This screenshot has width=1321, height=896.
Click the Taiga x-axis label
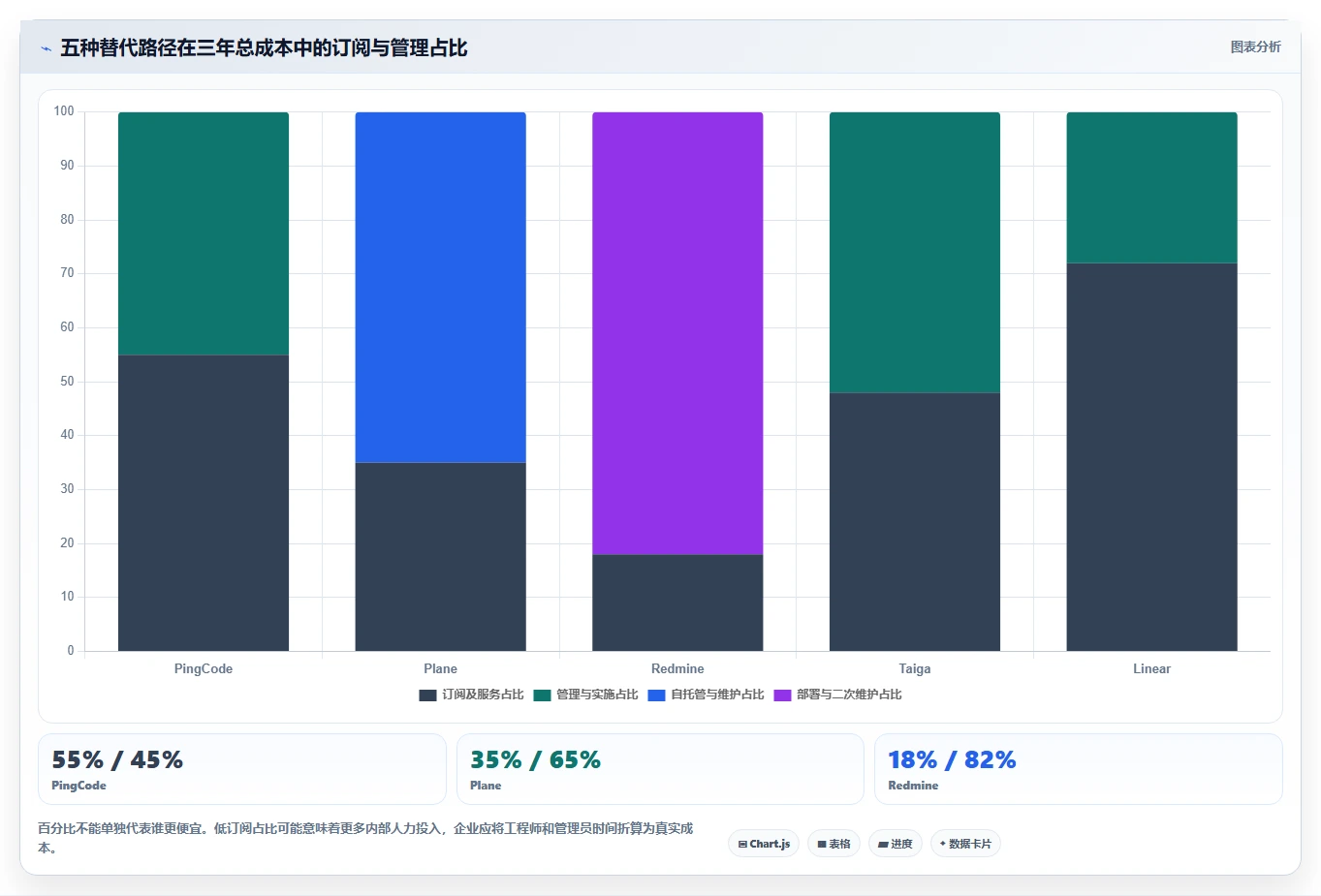[915, 669]
